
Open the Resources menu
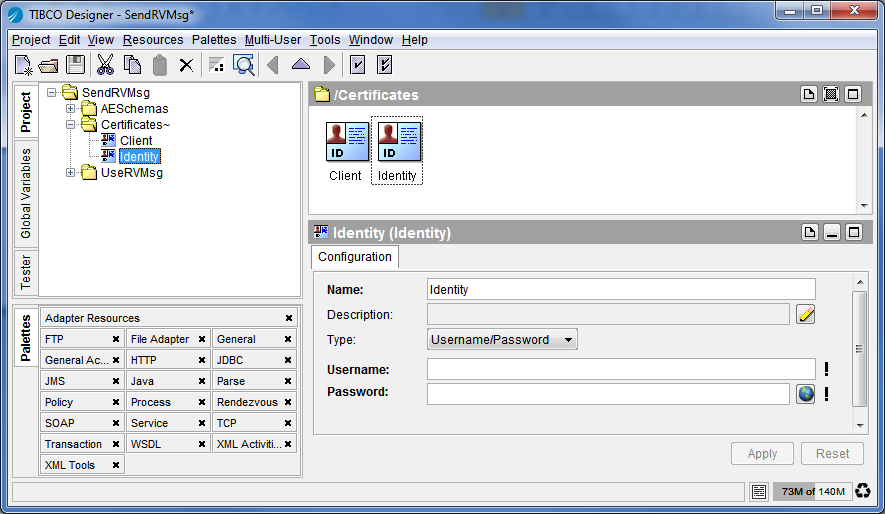click(153, 40)
